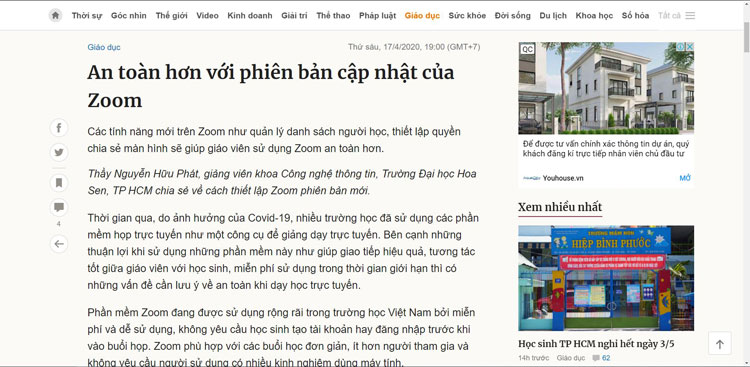Select the highlighted Giáo dục menu item
The width and height of the screenshot is (750, 367).
[422, 15]
